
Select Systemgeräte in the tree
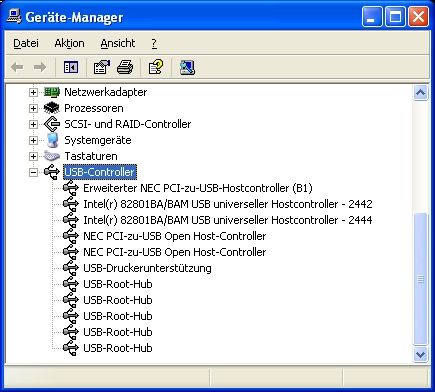98,140
